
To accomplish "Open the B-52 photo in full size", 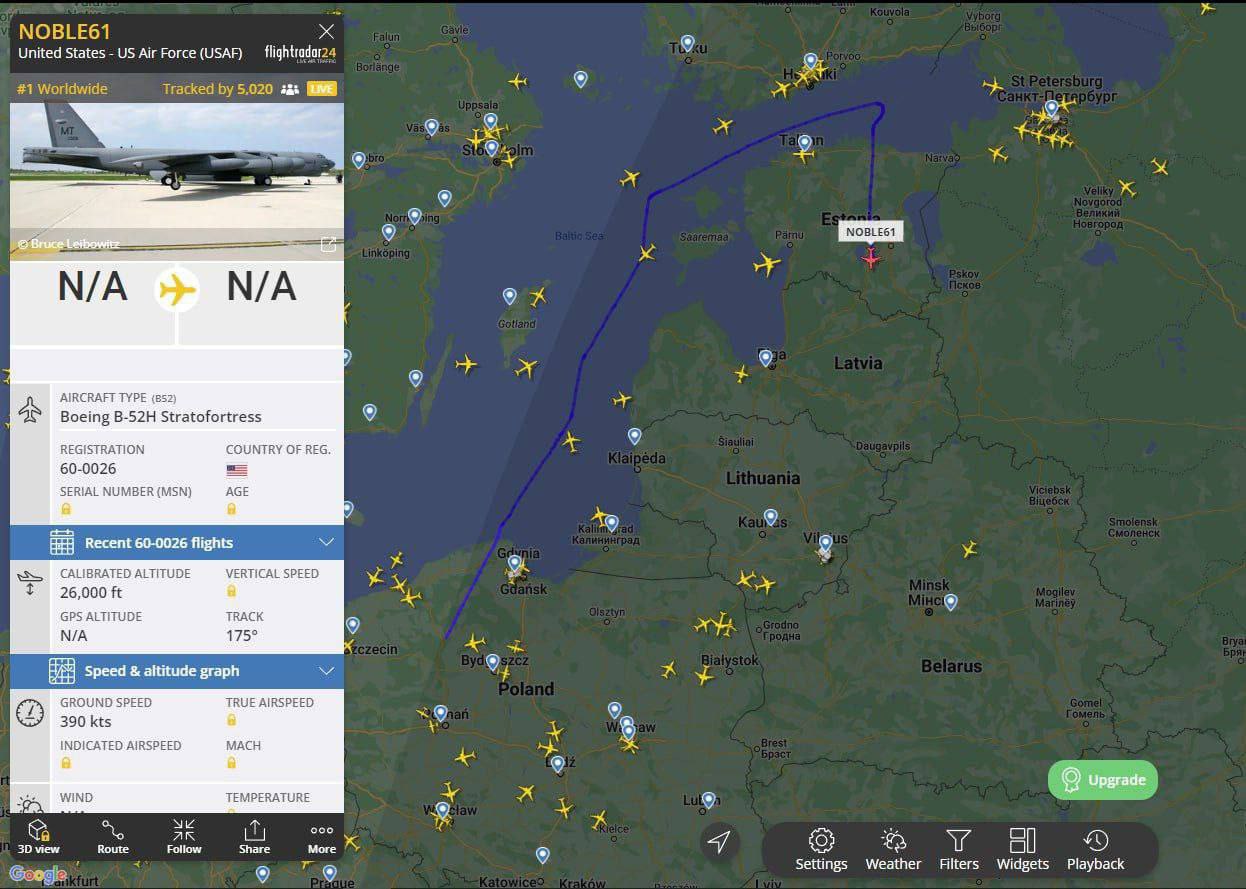I will pyautogui.click(x=327, y=244).
